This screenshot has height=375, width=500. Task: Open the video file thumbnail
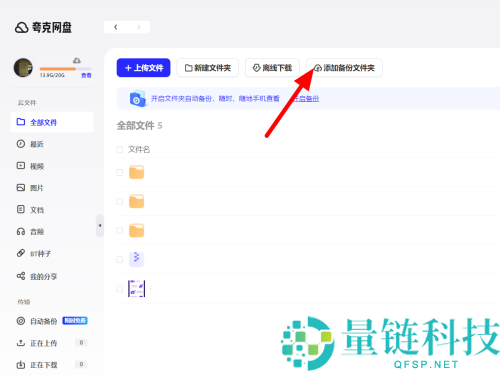tap(137, 289)
